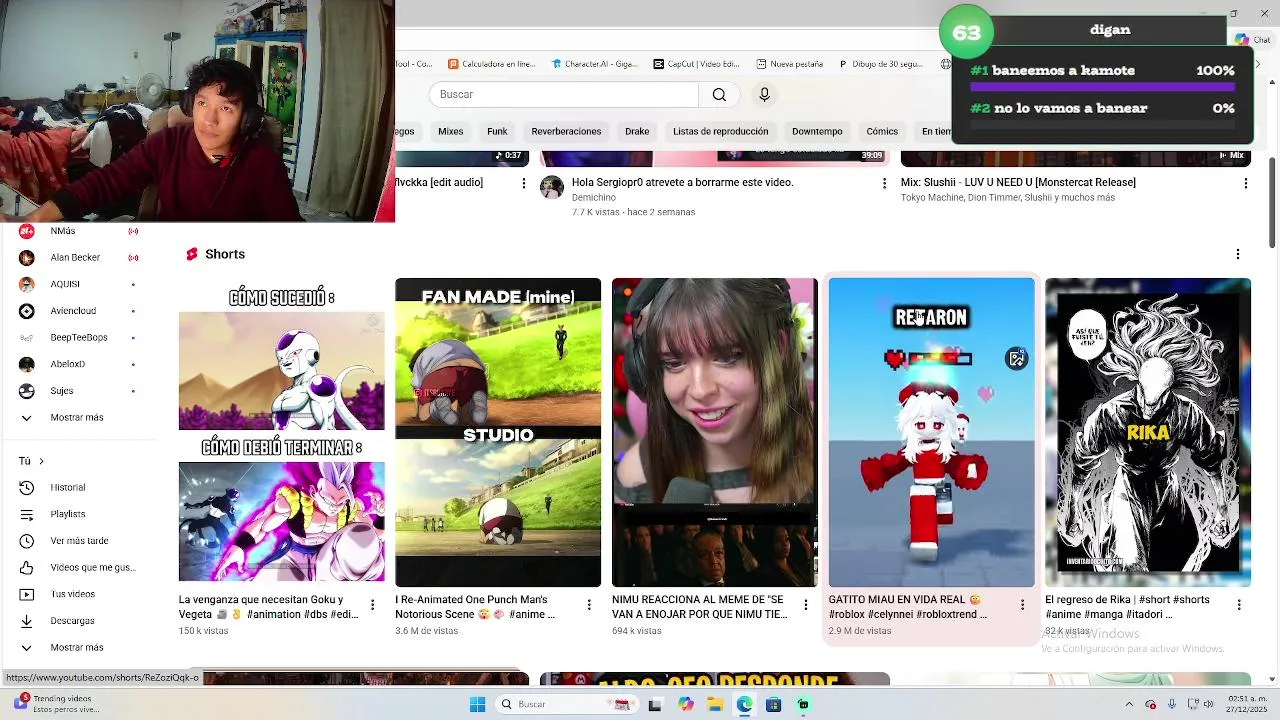Open Character.AI bookmark
Screen dimensions: 1280x720
[x=594, y=64]
